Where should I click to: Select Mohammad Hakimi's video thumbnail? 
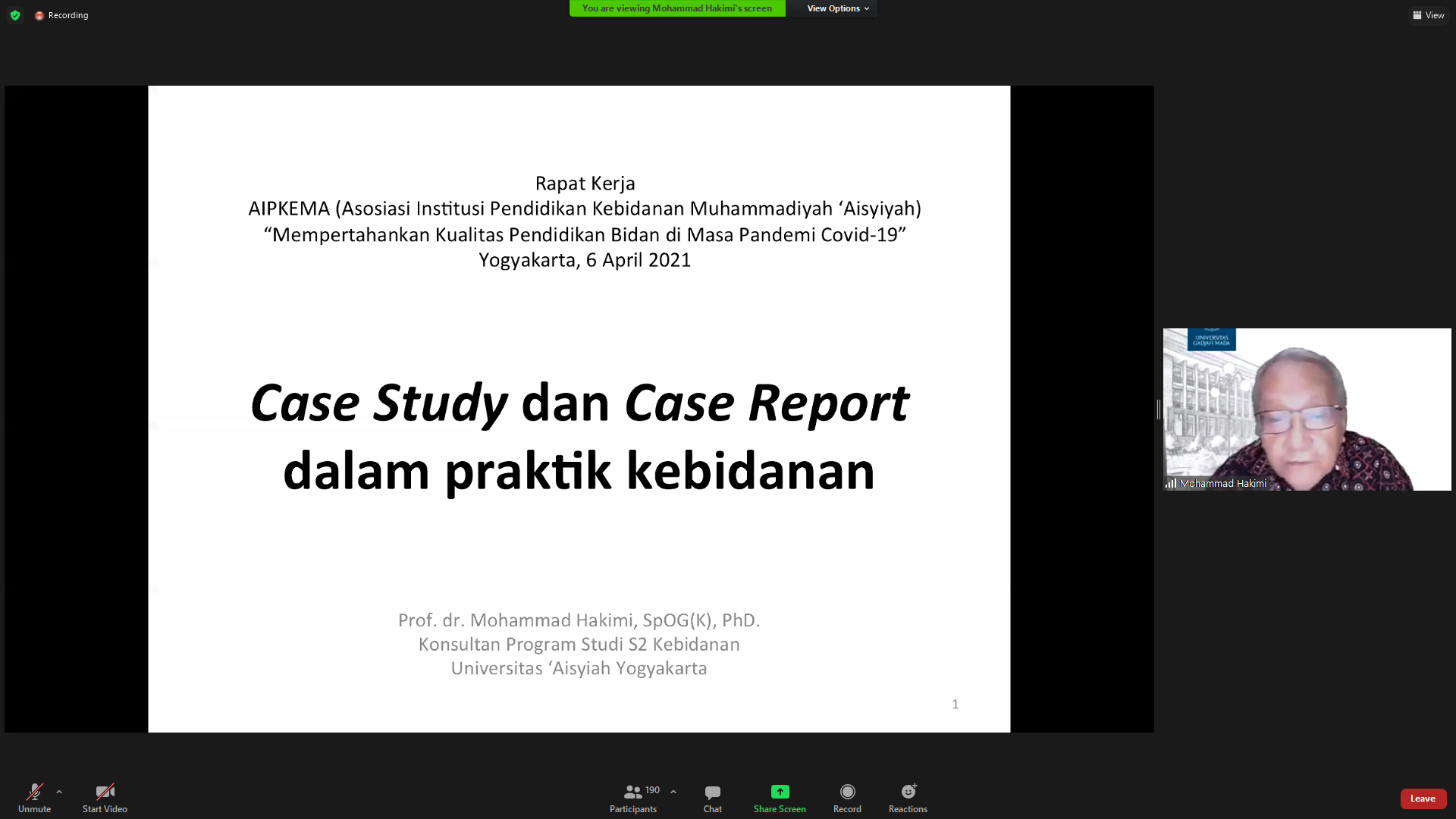tap(1307, 409)
